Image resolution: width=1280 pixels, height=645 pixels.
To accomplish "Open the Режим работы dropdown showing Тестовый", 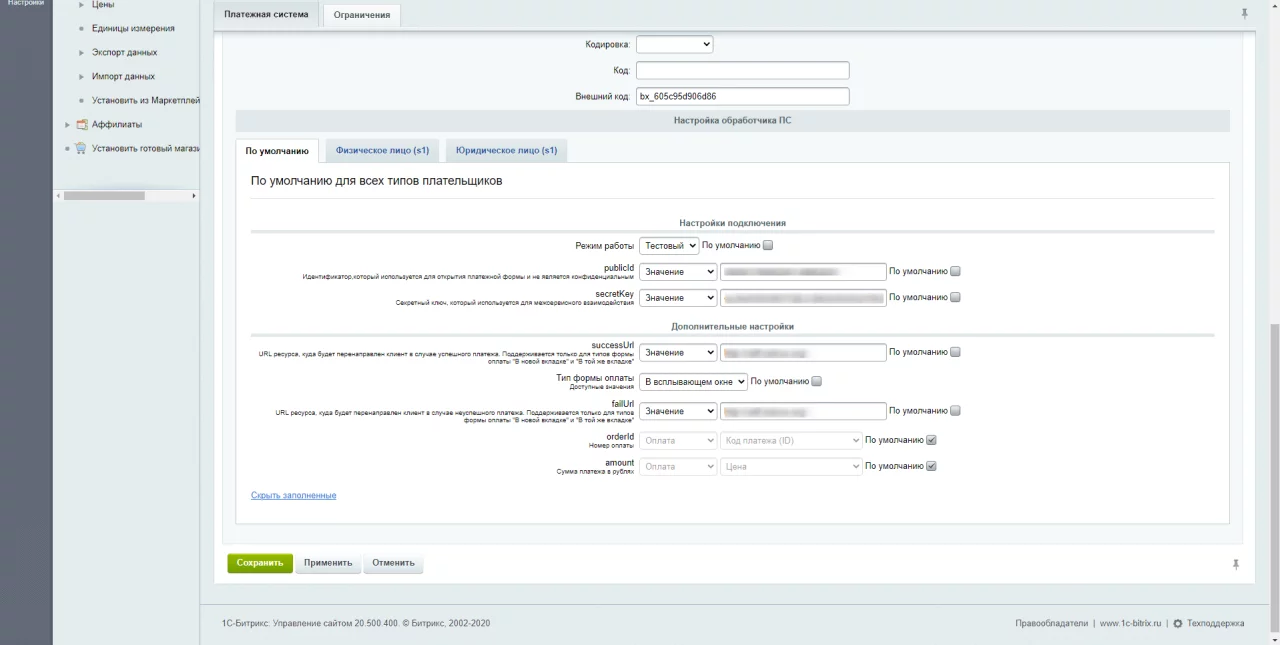I will pos(669,246).
